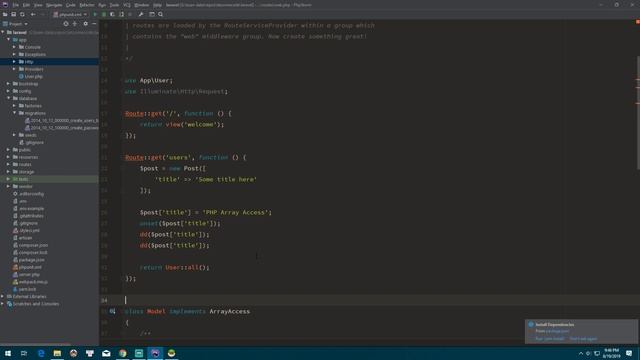640x360 pixels.
Task: Open the Edit menu
Action: (27, 5)
